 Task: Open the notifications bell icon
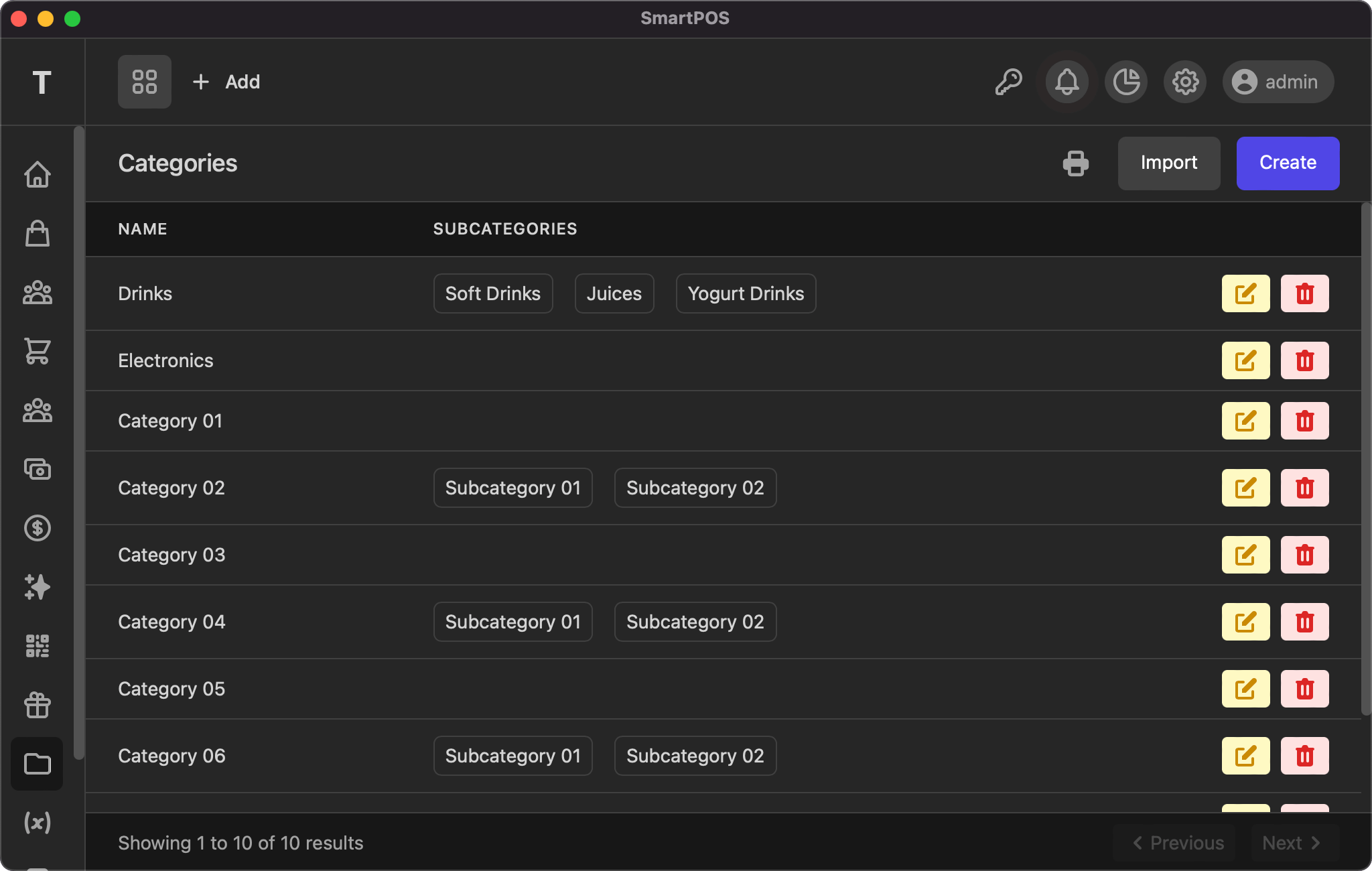[1067, 82]
